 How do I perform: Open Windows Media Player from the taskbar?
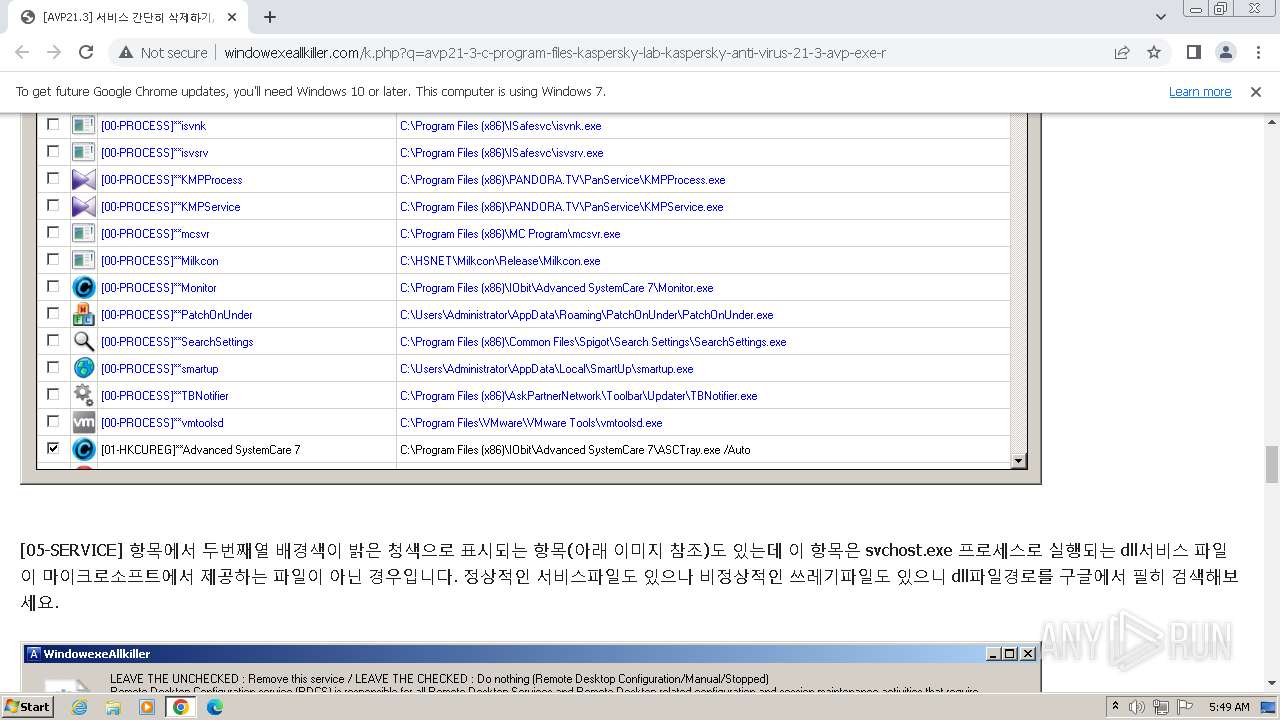click(147, 707)
